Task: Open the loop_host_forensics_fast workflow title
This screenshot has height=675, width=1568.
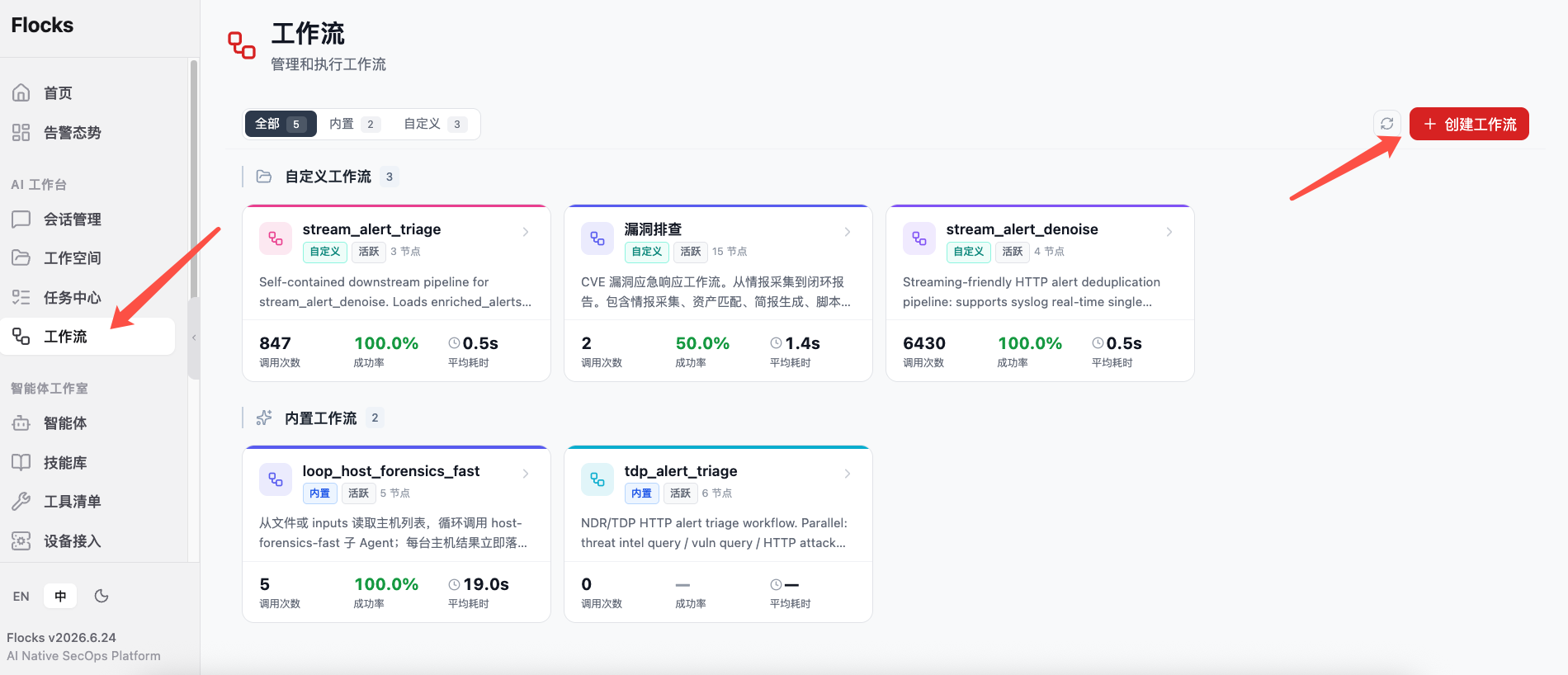Action: pos(390,471)
